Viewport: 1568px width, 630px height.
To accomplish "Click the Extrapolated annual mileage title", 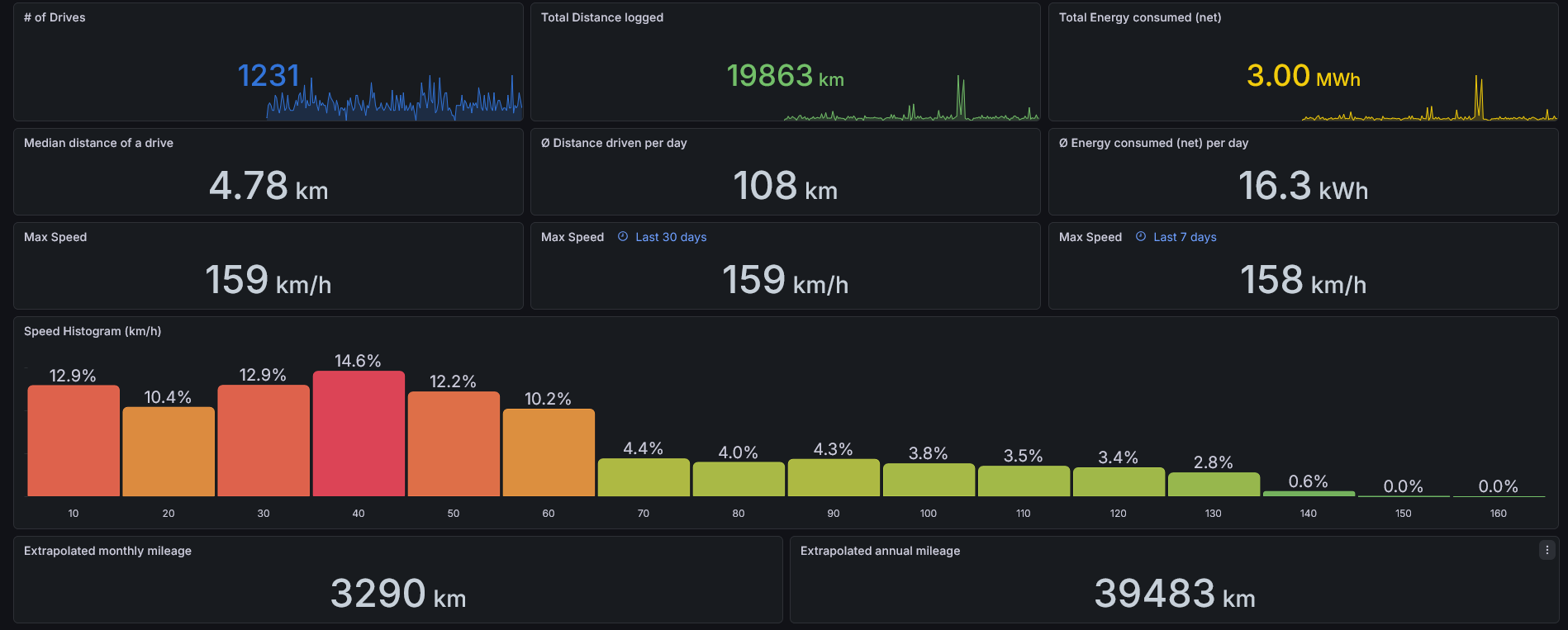I will [880, 551].
